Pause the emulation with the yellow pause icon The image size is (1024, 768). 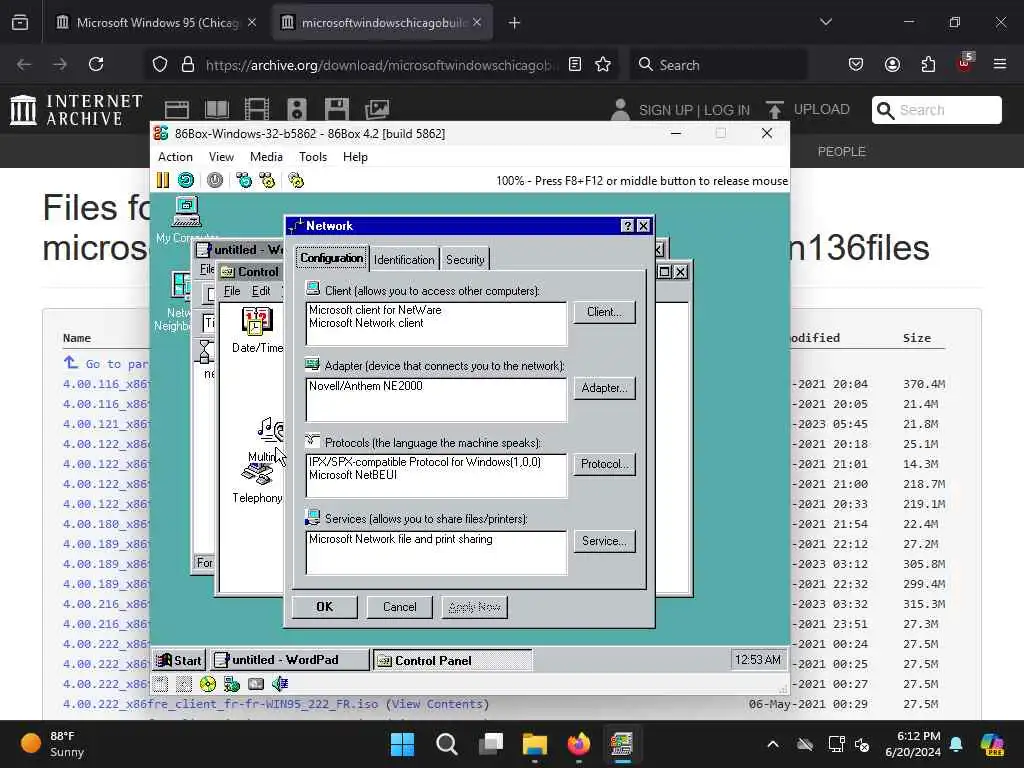(163, 180)
